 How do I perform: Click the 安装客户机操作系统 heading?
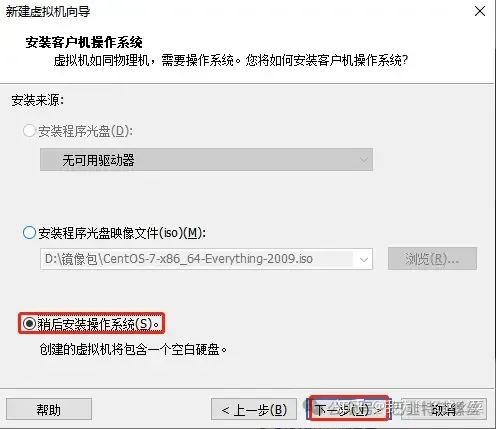point(84,42)
